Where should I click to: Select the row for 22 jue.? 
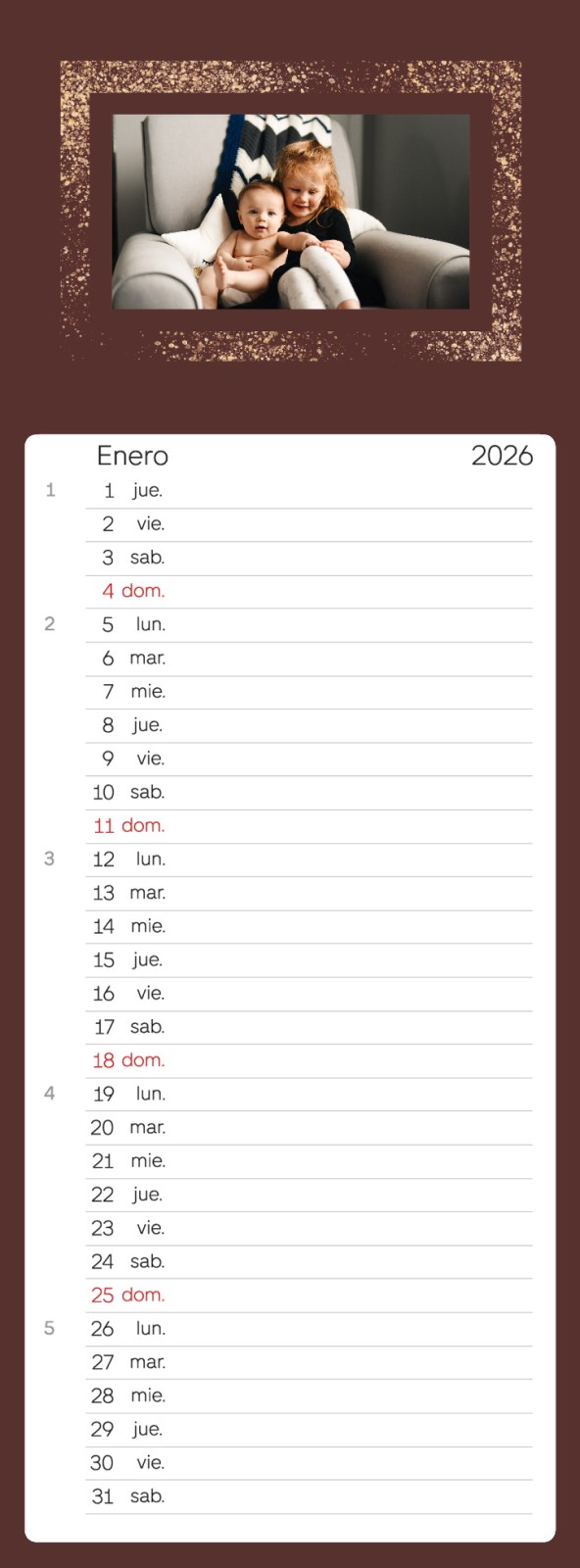310,1195
